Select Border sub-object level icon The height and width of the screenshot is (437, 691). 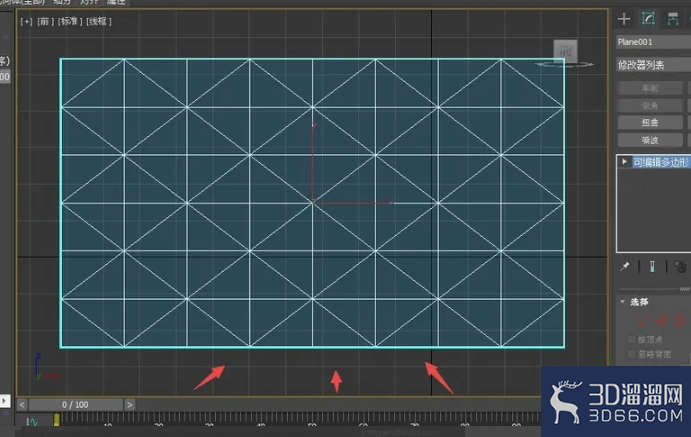[x=680, y=321]
